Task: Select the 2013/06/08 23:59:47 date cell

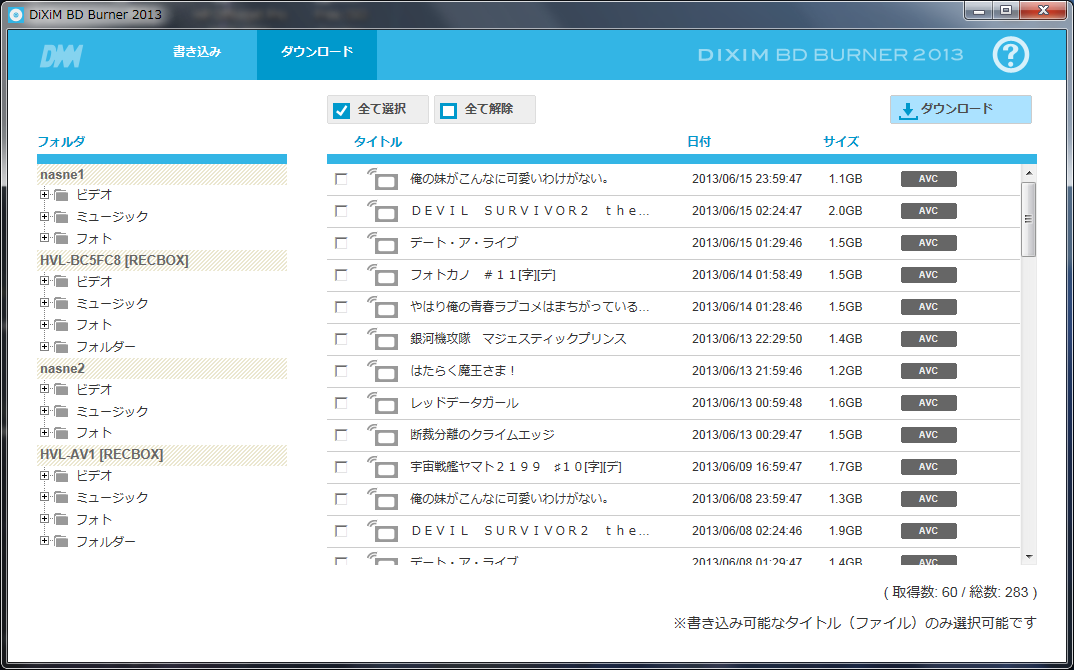Action: point(747,499)
